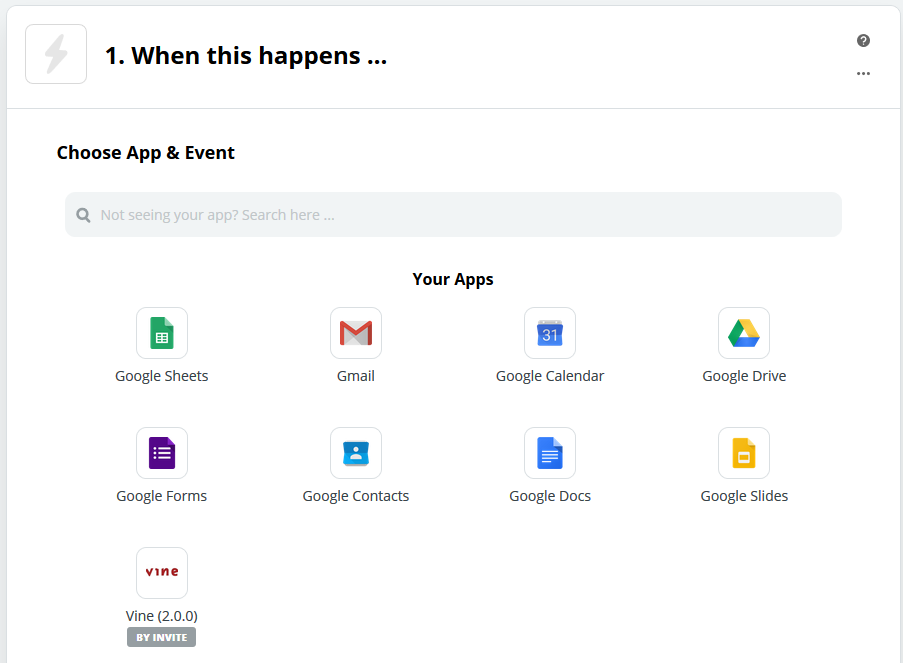Open the help question mark icon
The image size is (903, 663).
[863, 40]
